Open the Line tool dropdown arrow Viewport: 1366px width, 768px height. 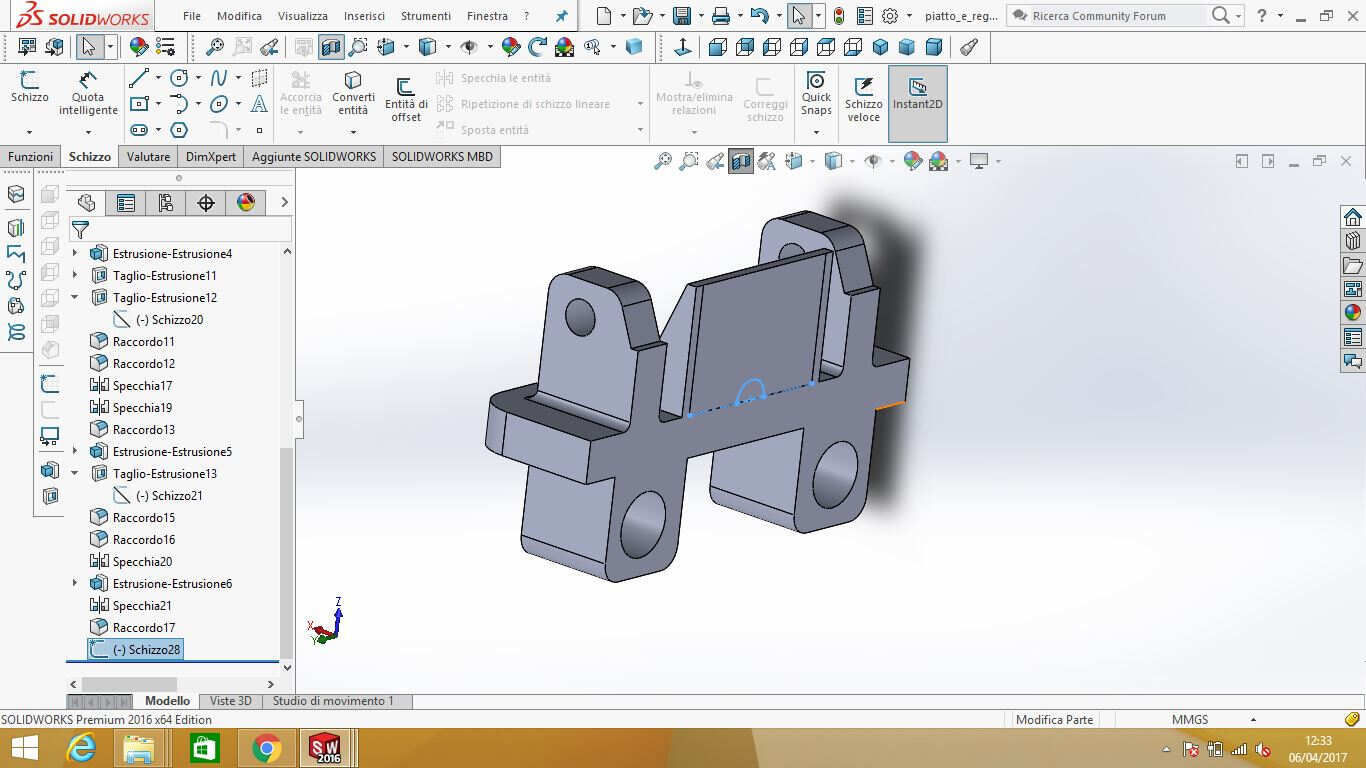coord(157,78)
